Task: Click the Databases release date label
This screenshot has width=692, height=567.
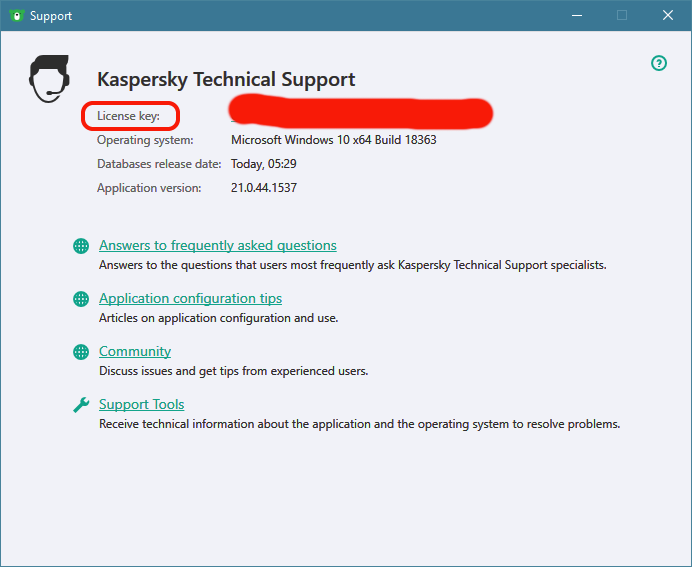Action: coord(159,164)
